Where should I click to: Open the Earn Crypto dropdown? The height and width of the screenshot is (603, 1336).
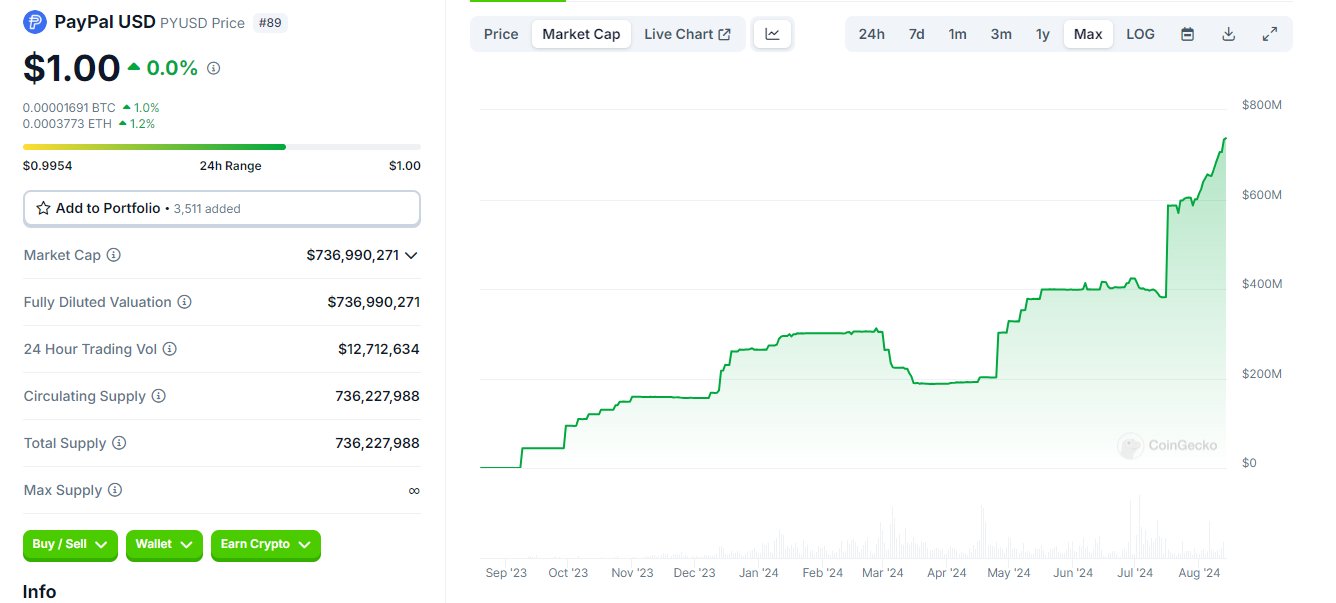coord(266,544)
